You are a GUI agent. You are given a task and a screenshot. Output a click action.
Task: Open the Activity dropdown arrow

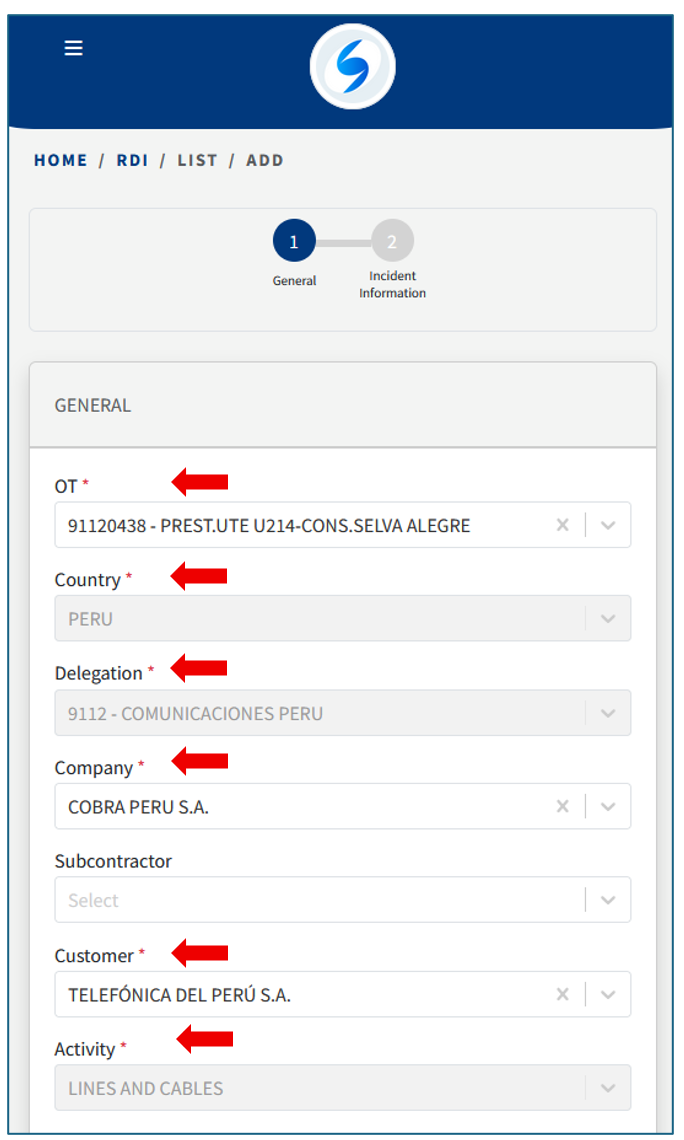[608, 1088]
